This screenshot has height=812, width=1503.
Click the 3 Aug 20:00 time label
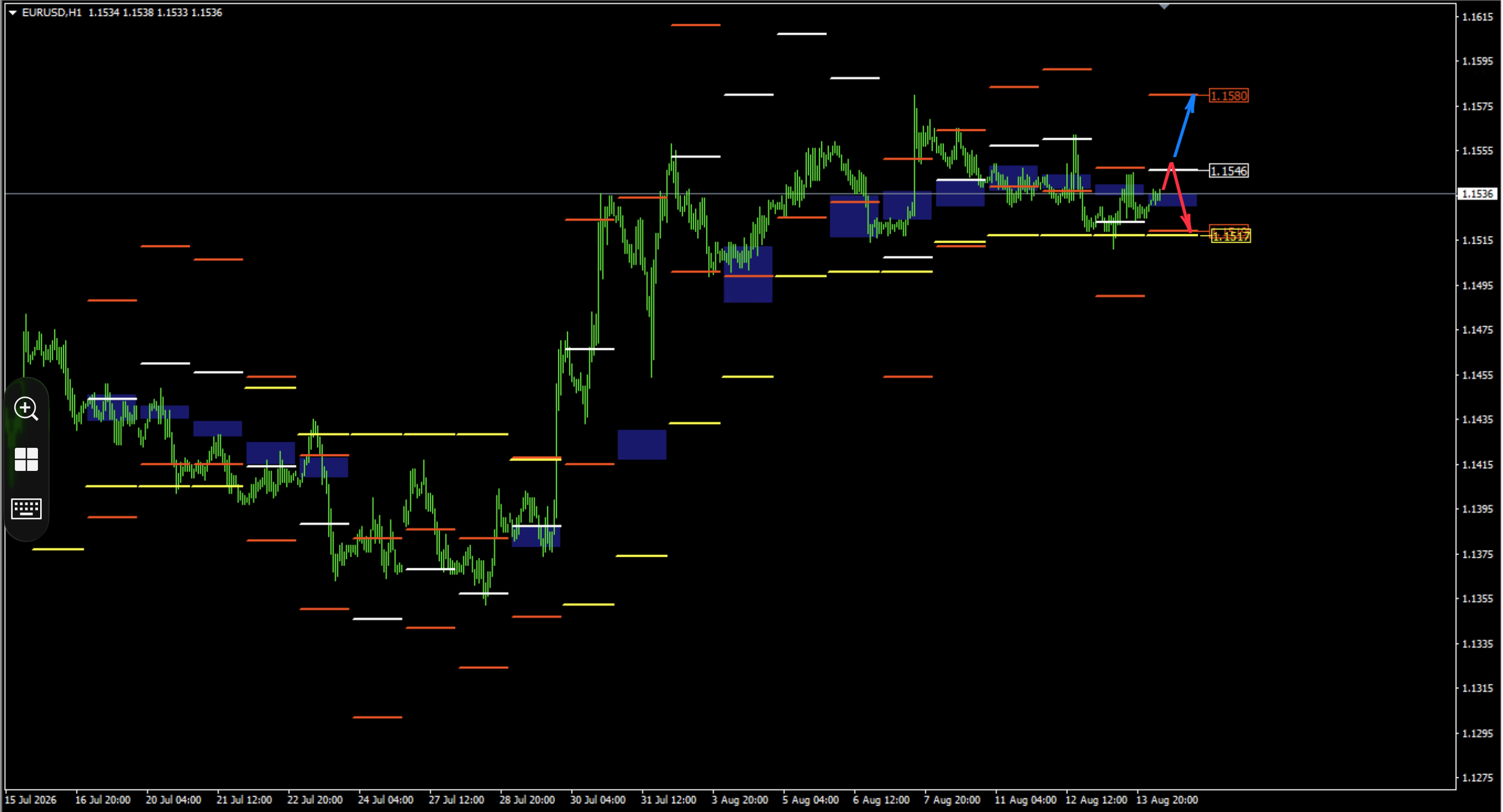tap(740, 800)
